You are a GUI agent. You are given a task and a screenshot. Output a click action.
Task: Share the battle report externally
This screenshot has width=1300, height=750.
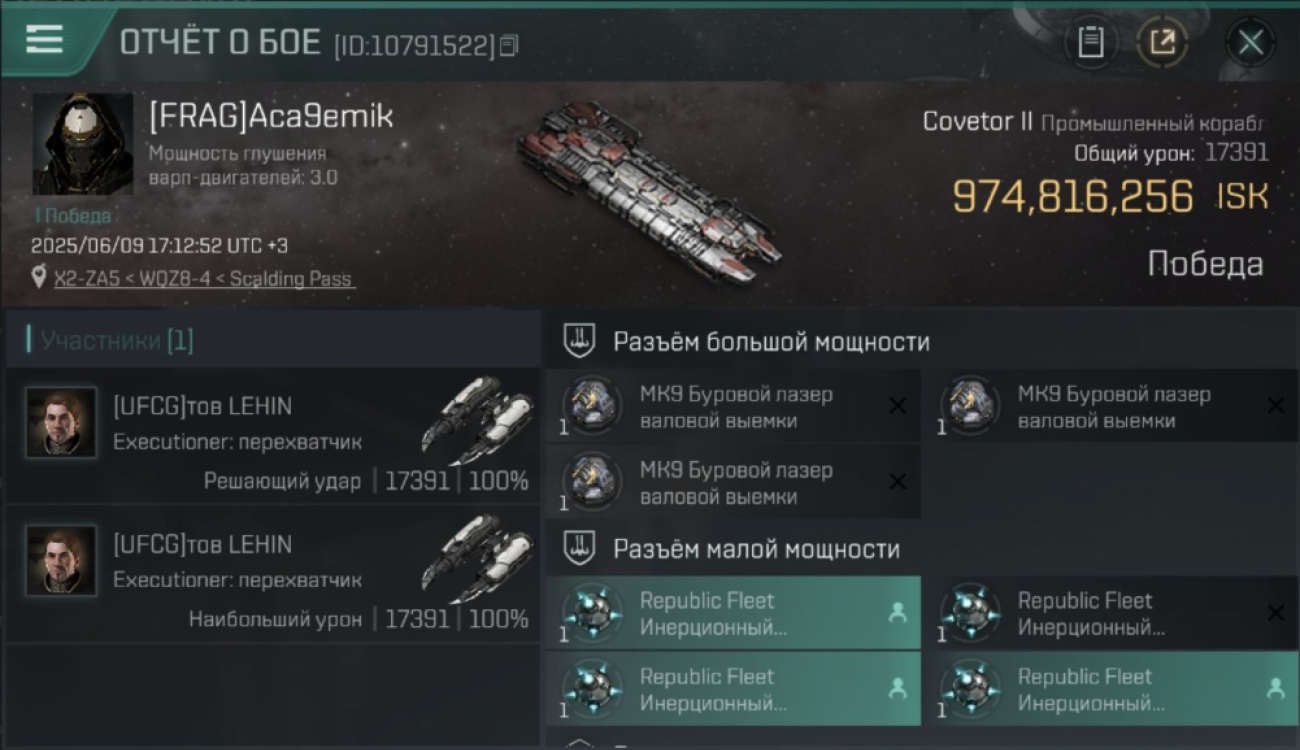(x=1162, y=42)
